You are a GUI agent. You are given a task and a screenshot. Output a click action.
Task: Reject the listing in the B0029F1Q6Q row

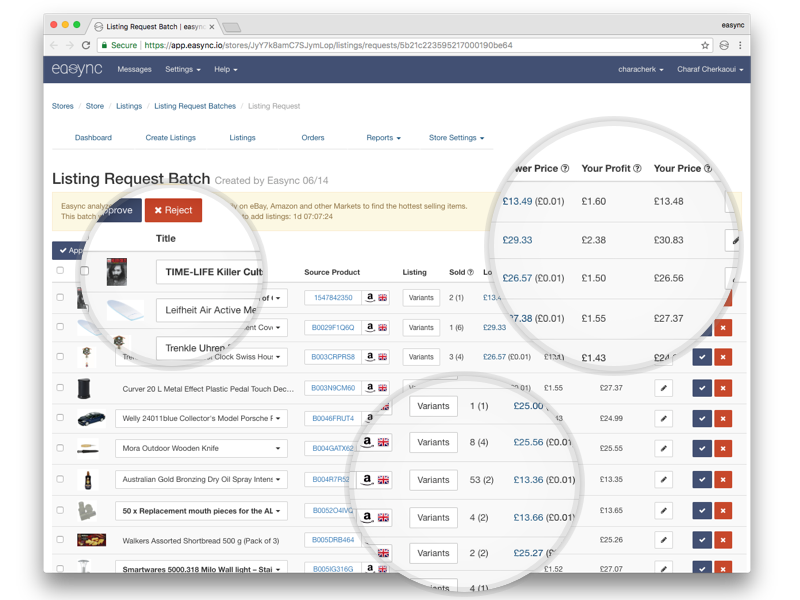coord(723,328)
